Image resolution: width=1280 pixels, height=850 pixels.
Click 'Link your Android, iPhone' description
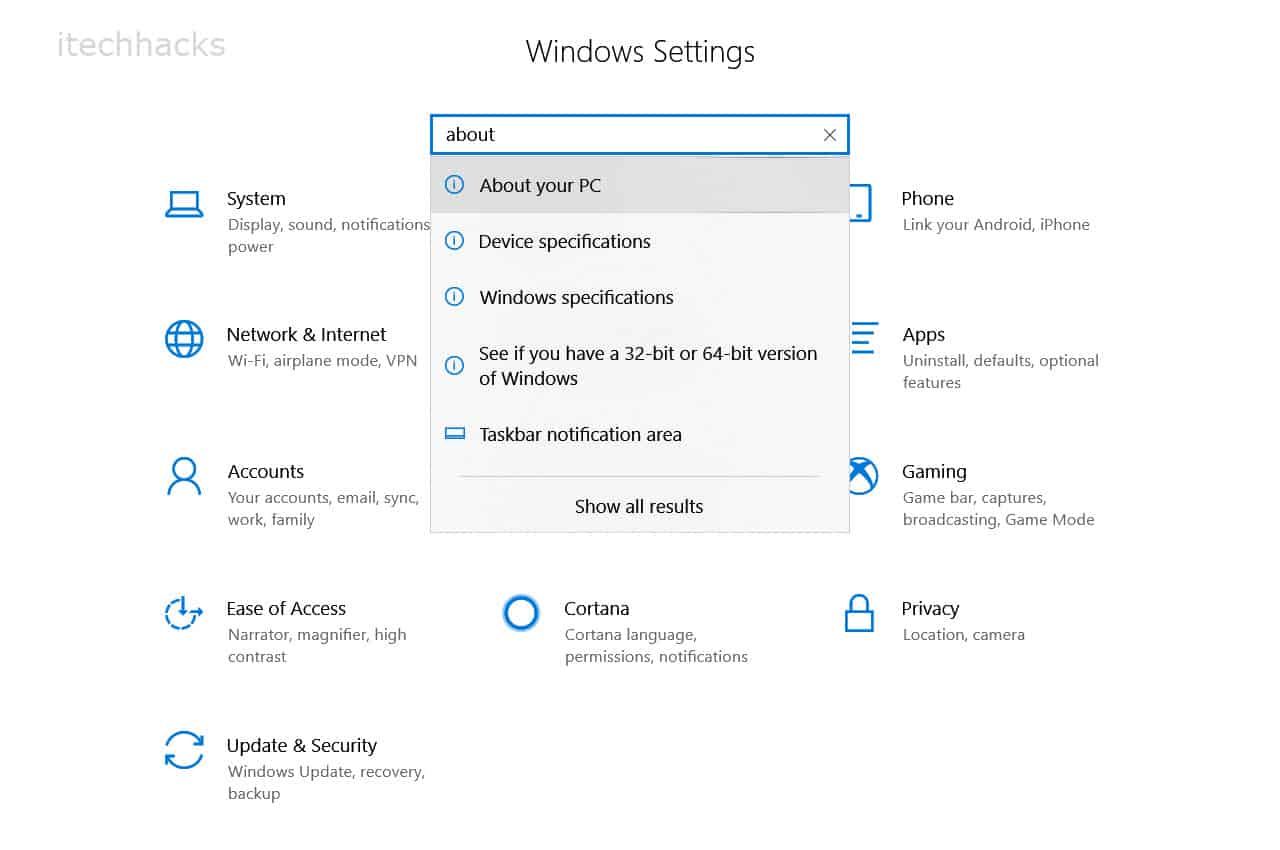pos(996,225)
